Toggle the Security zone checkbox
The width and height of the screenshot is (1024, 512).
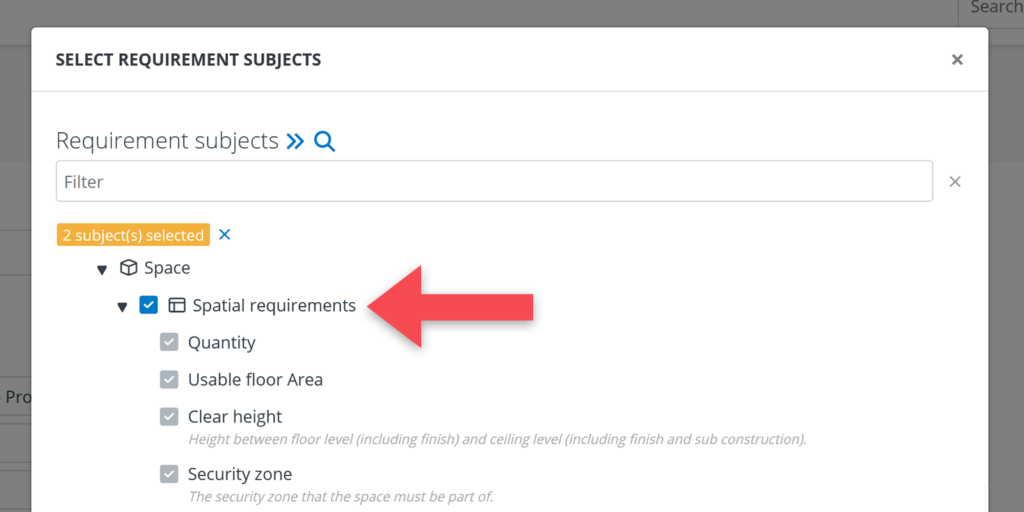tap(169, 474)
